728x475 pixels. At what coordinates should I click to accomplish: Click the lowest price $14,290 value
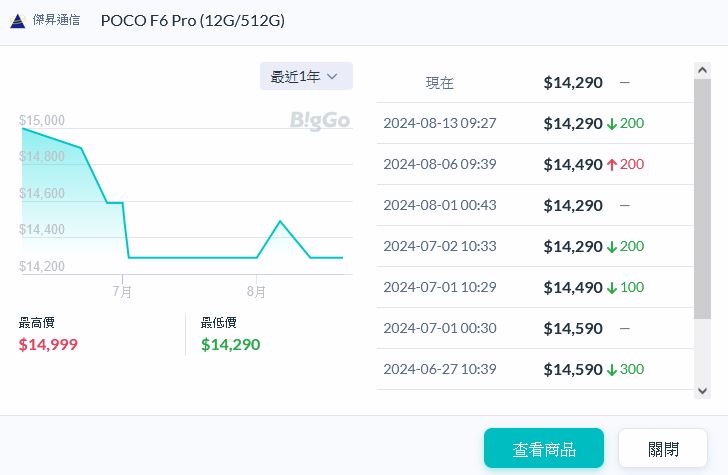tap(230, 345)
